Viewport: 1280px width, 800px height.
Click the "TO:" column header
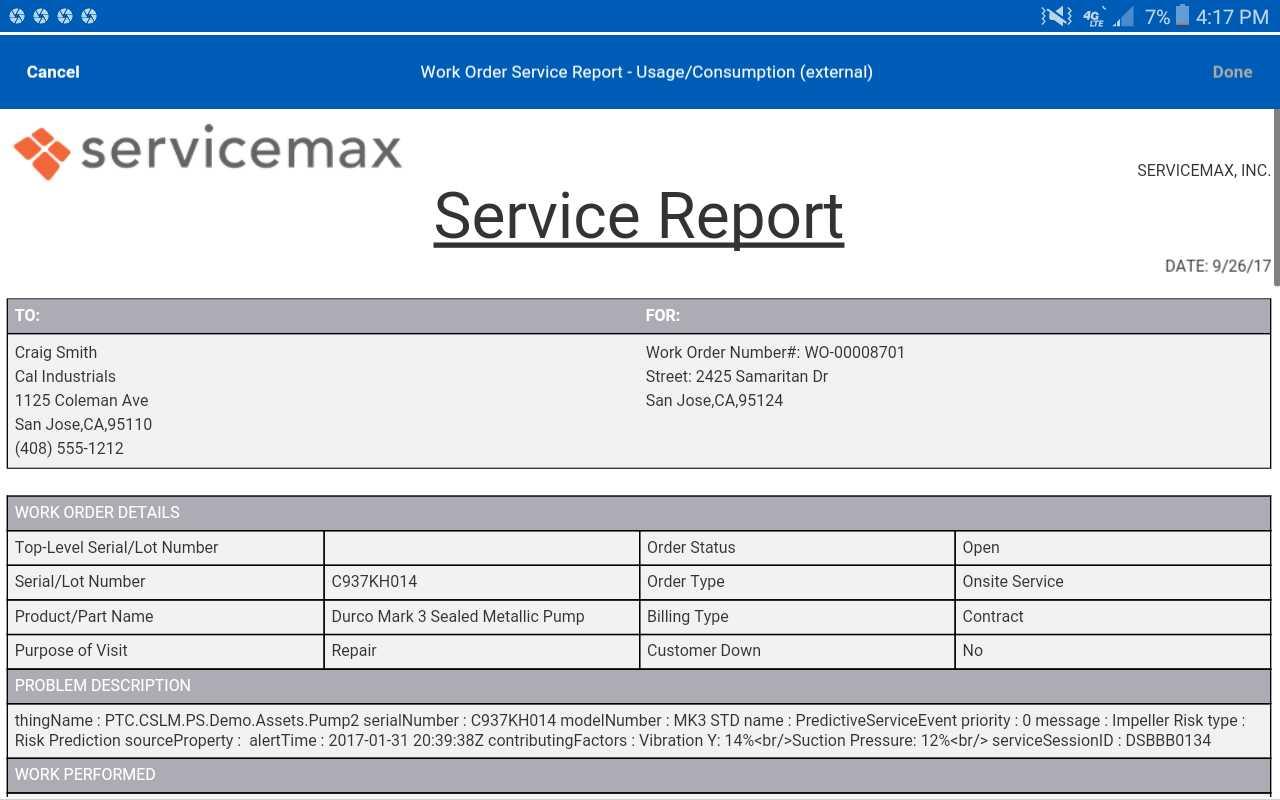point(27,316)
